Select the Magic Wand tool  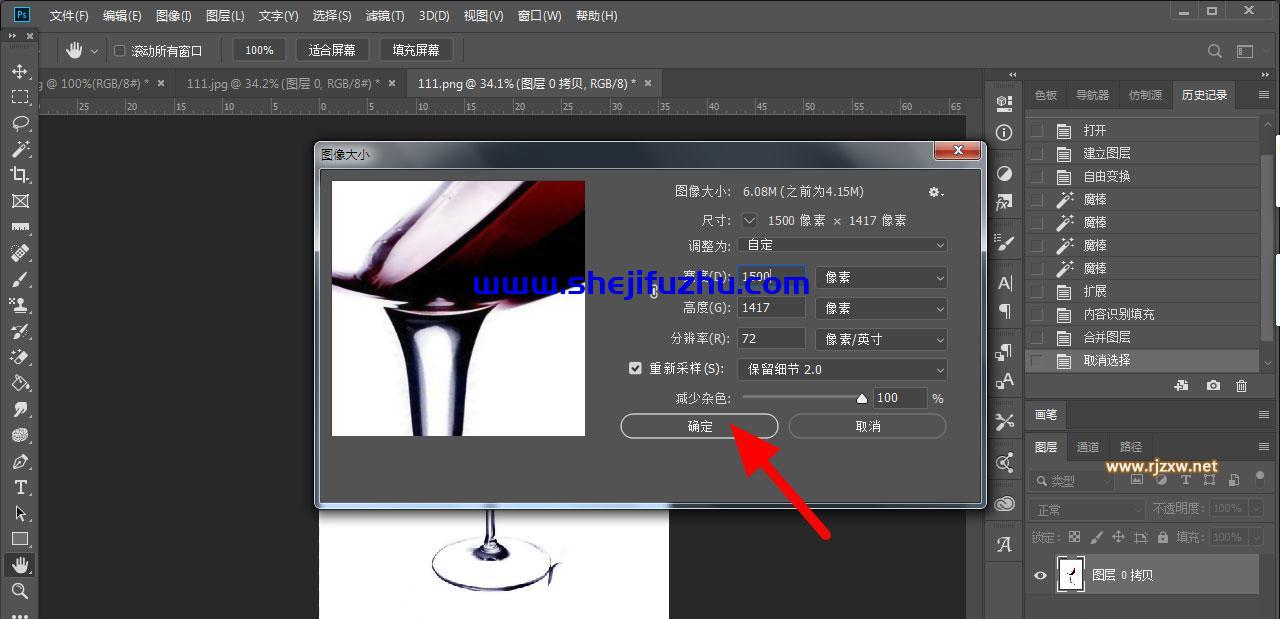pos(20,149)
